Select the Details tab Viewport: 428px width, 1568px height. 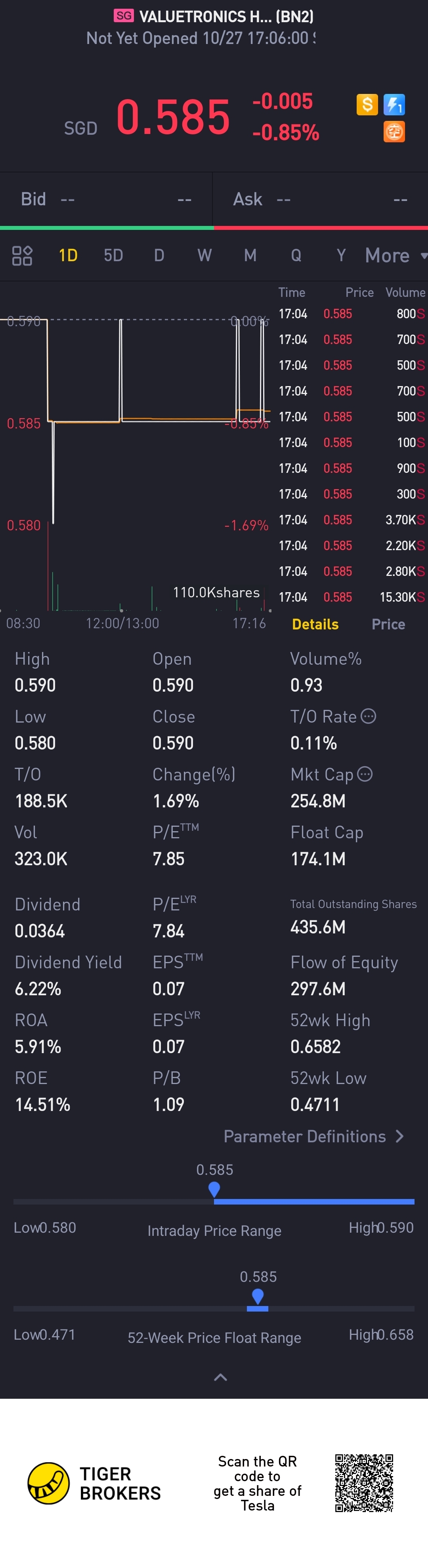315,625
